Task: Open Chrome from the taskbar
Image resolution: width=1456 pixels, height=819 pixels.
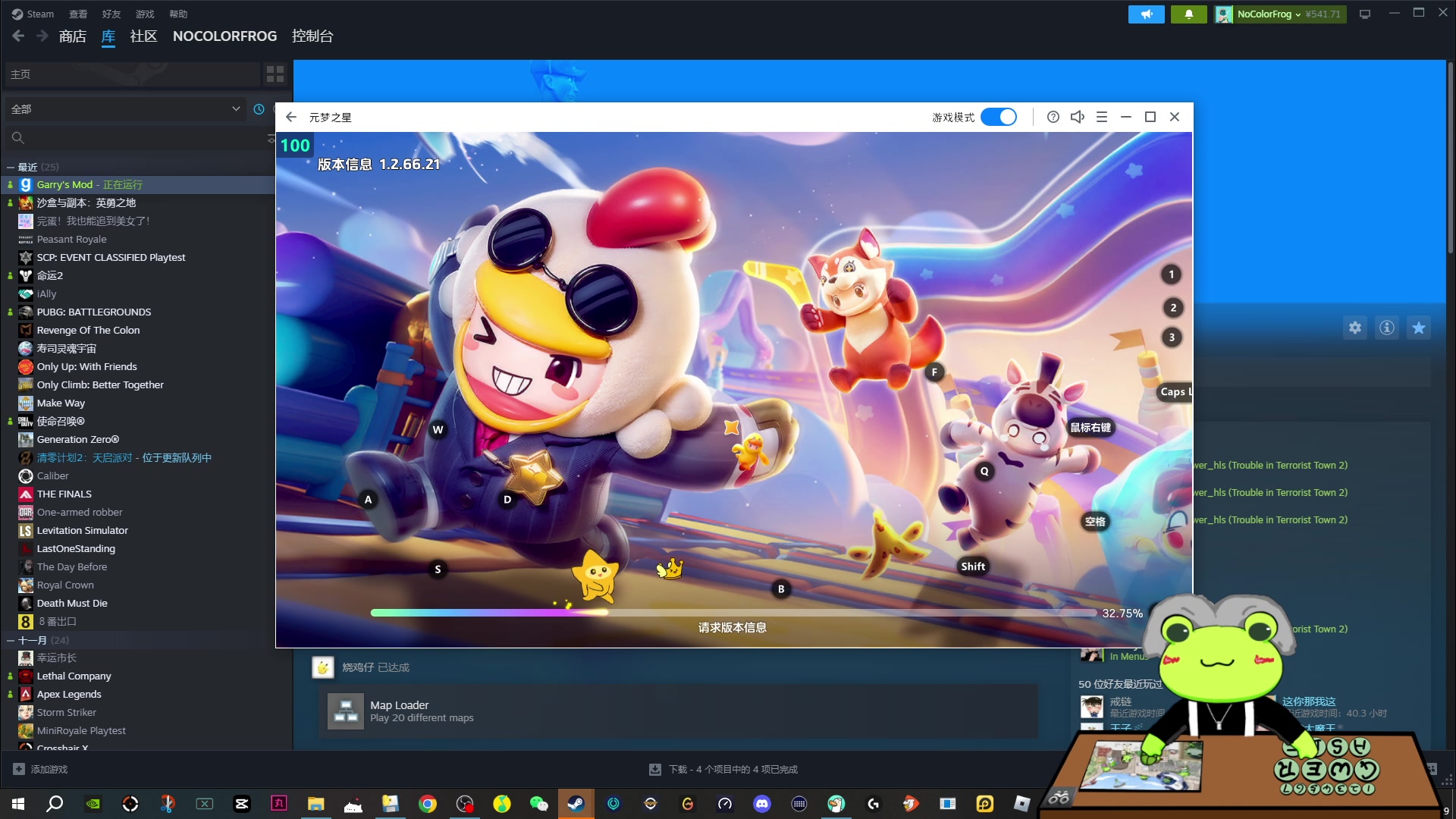Action: pyautogui.click(x=428, y=803)
